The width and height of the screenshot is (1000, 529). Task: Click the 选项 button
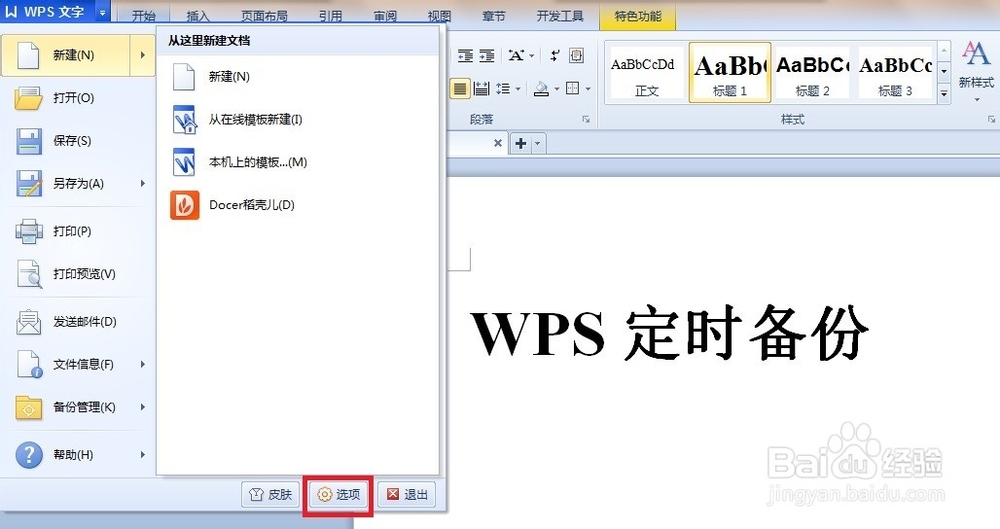339,495
